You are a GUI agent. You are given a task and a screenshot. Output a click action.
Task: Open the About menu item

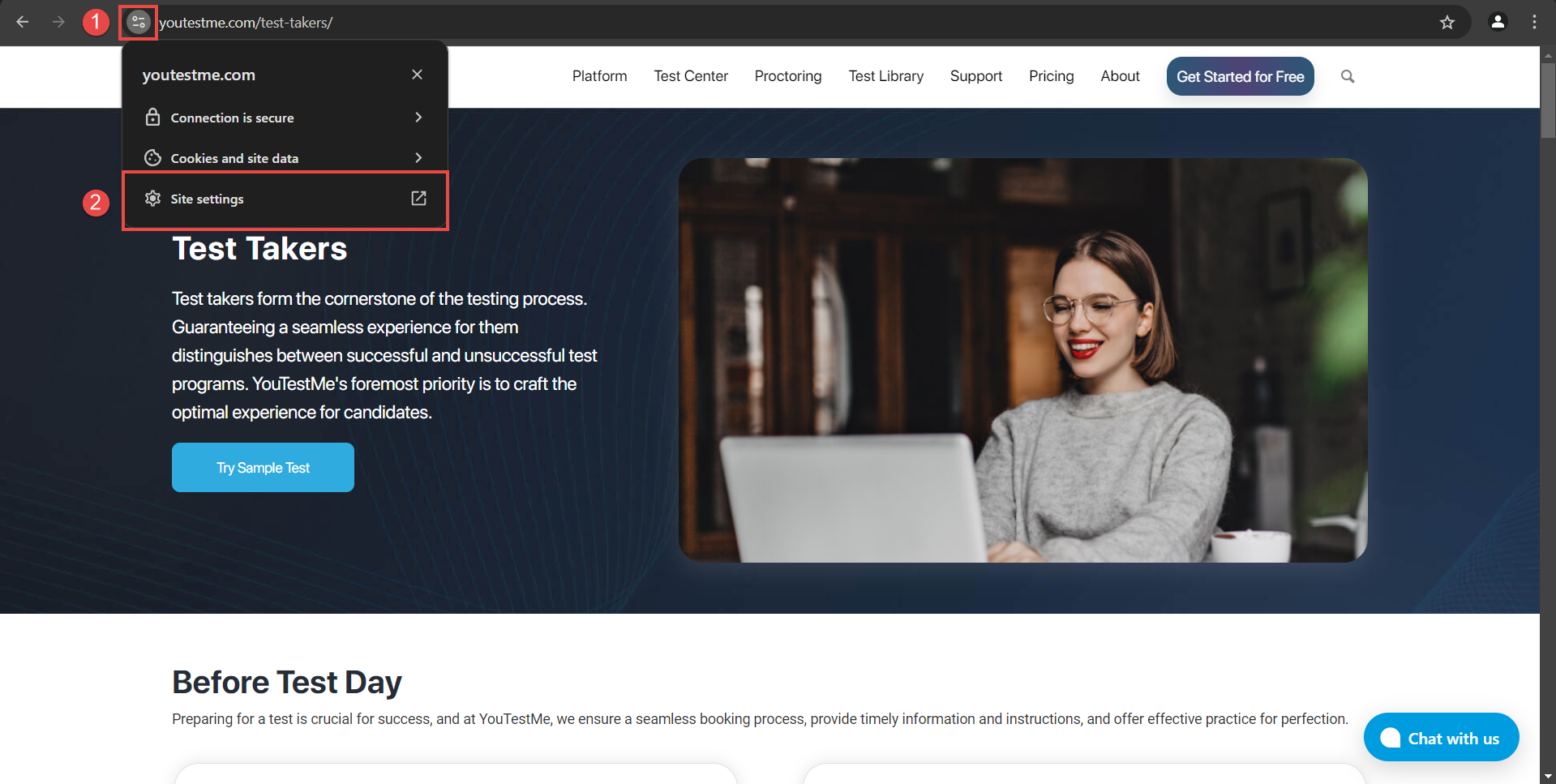[x=1120, y=76]
